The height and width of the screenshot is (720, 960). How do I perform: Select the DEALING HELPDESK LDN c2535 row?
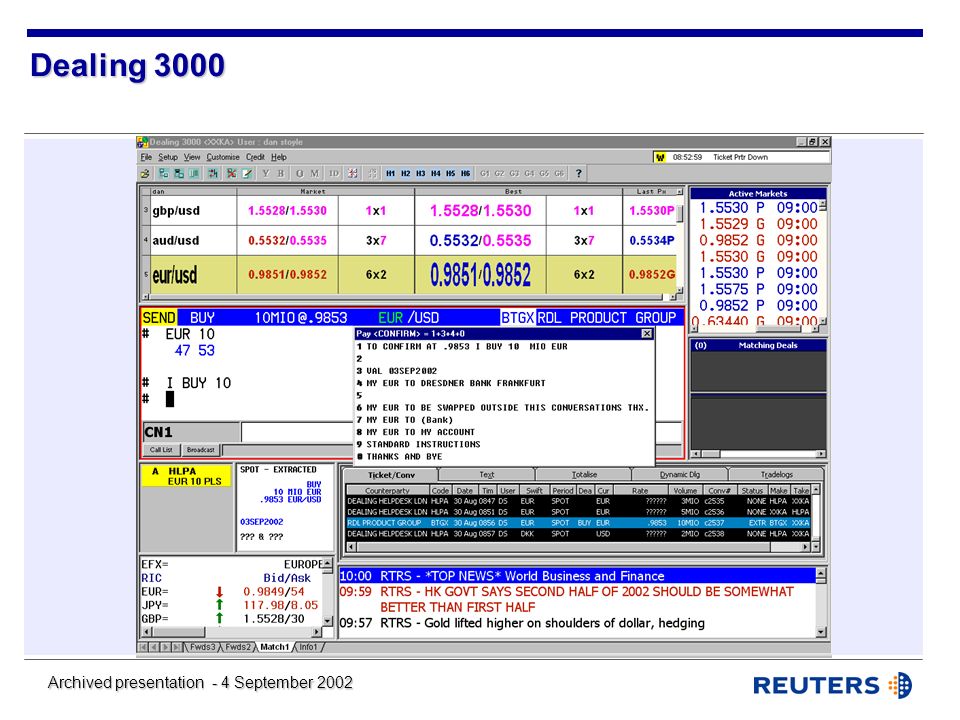(x=579, y=501)
